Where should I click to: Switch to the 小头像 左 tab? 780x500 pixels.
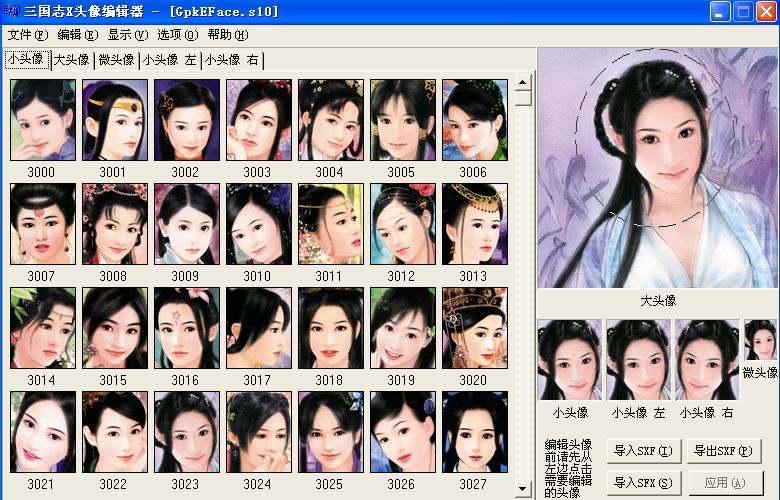point(170,60)
